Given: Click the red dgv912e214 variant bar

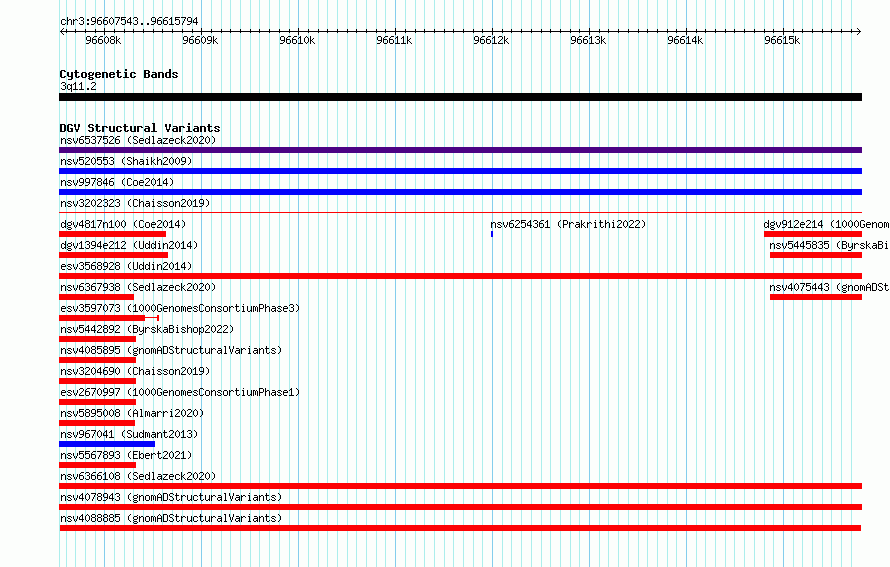Looking at the screenshot, I should [x=813, y=234].
